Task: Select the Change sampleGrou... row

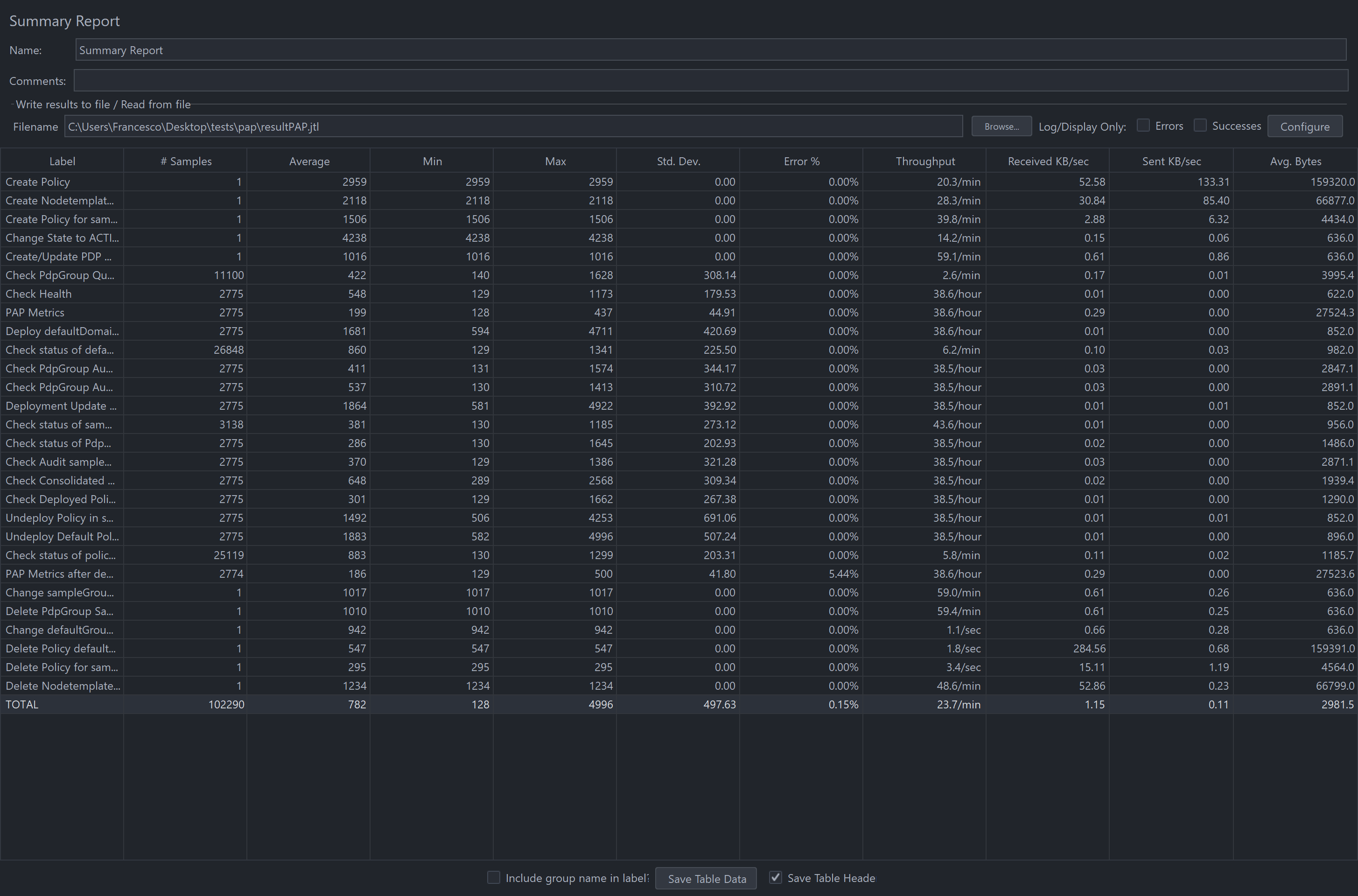Action: pyautogui.click(x=679, y=593)
